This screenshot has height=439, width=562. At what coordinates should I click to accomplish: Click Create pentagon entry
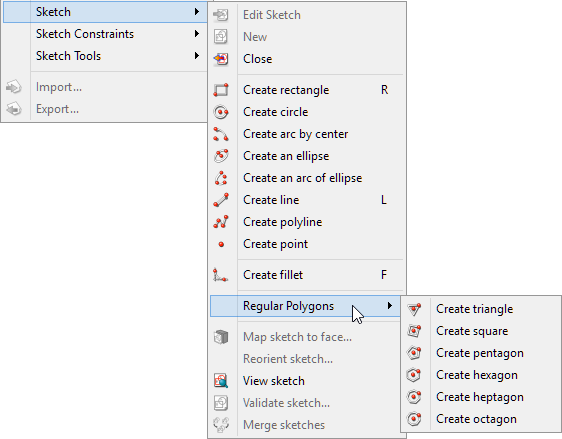tap(481, 353)
